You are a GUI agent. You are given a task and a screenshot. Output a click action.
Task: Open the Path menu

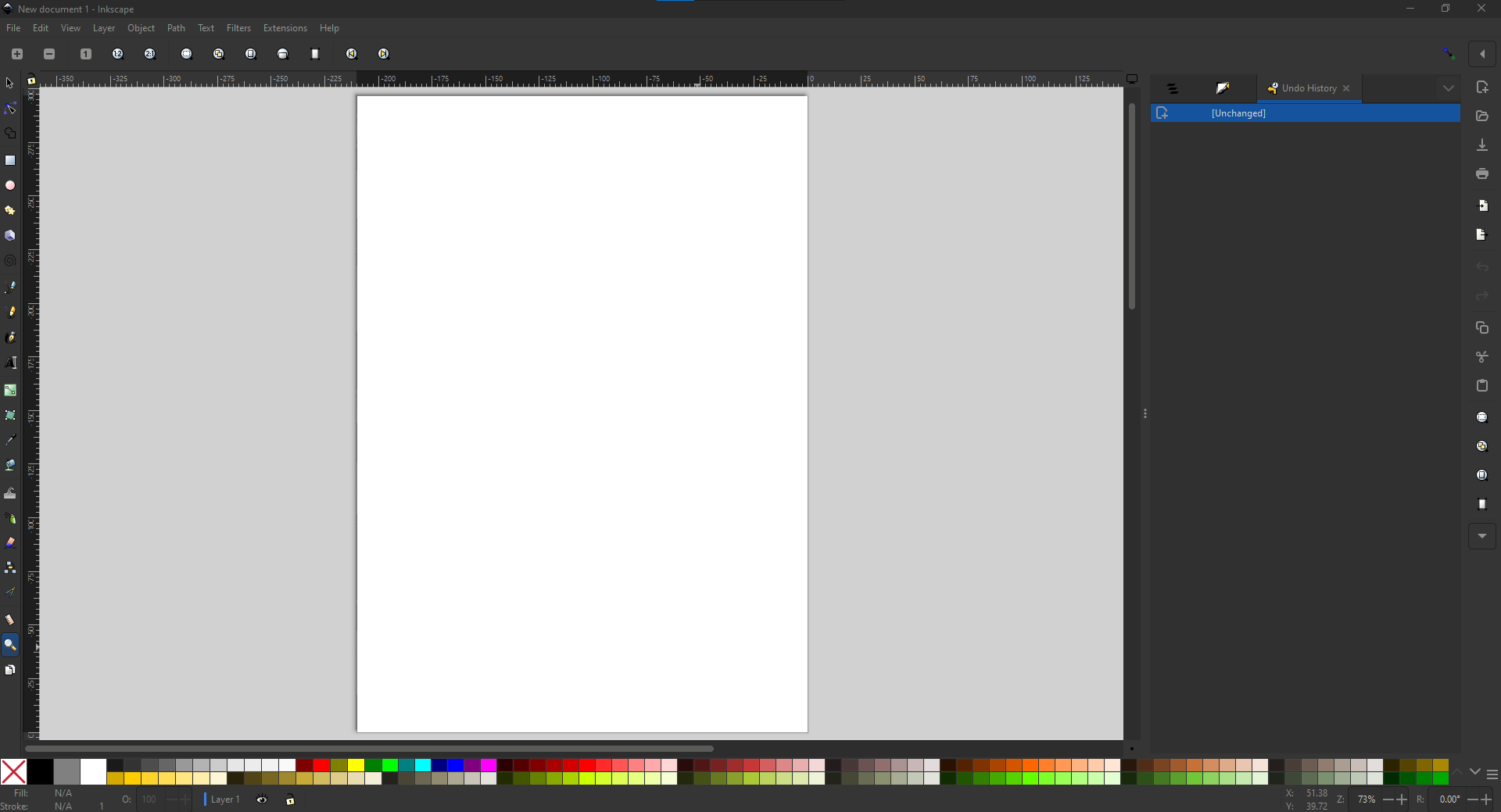click(x=176, y=28)
